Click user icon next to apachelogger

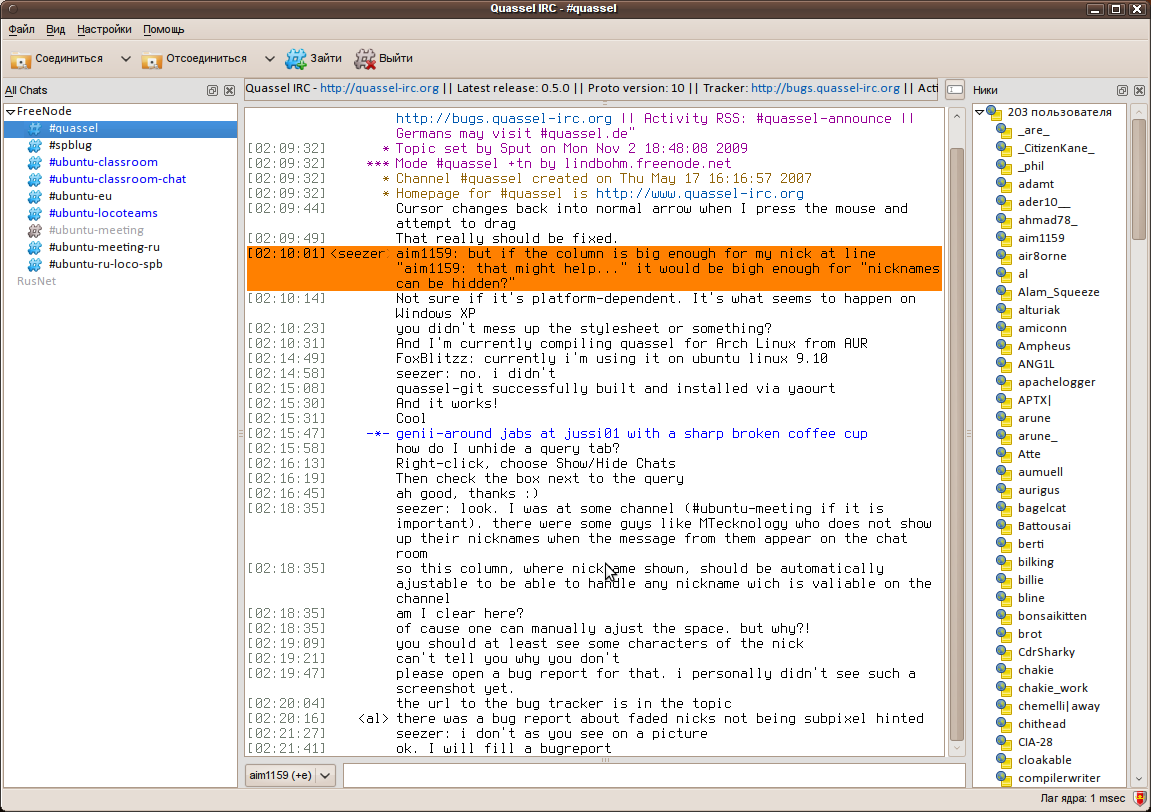pyautogui.click(x=1004, y=382)
